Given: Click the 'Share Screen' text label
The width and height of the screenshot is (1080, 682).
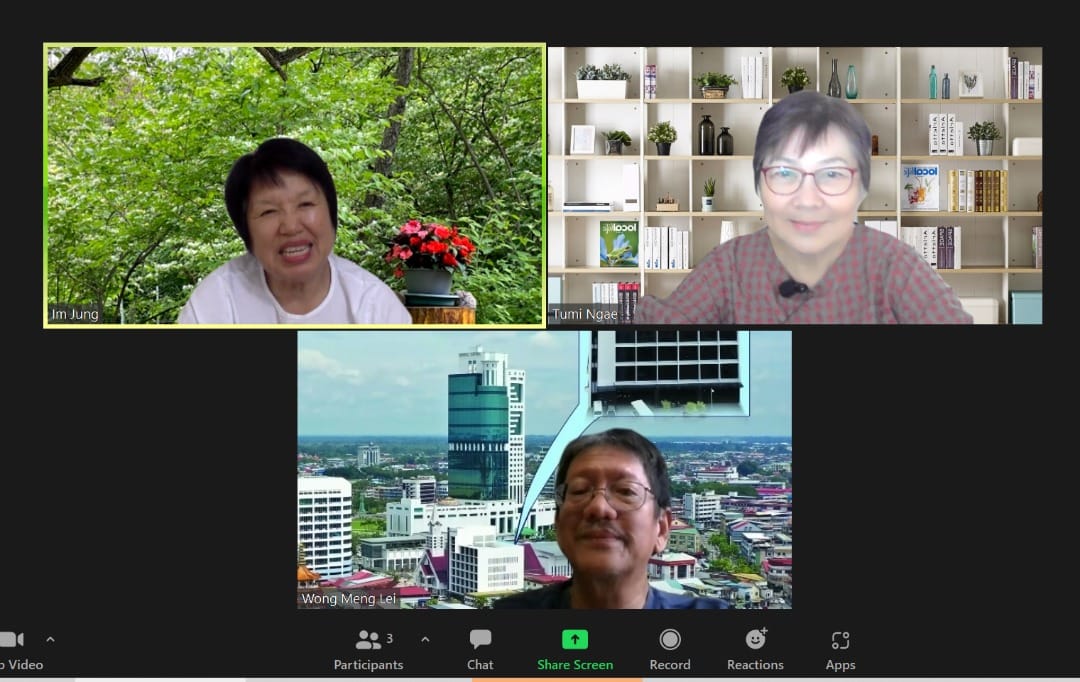Looking at the screenshot, I should [x=575, y=665].
